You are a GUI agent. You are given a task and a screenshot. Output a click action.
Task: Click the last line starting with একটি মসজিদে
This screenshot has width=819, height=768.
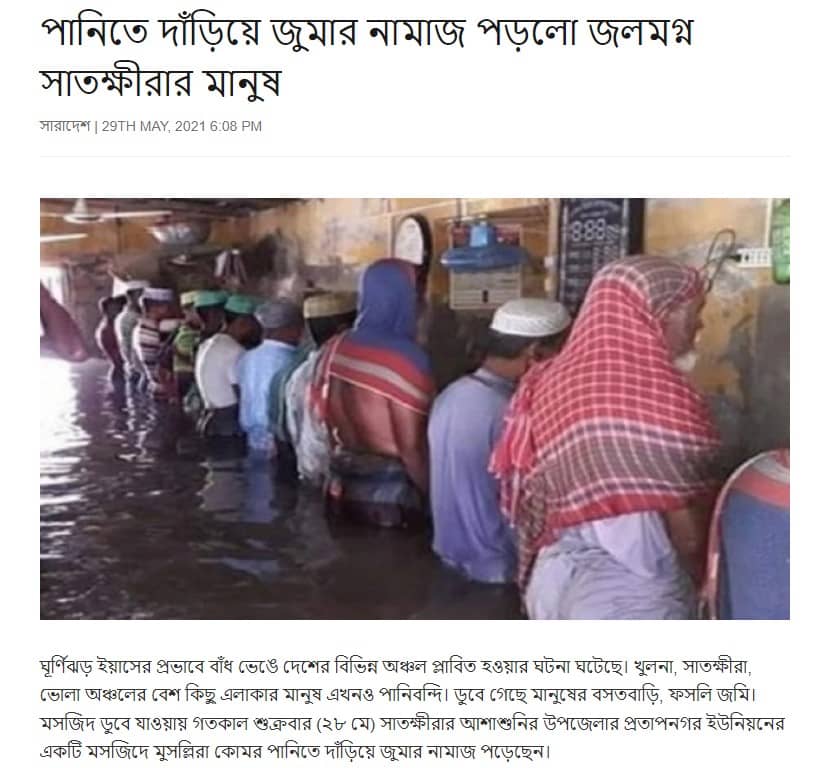click(296, 752)
